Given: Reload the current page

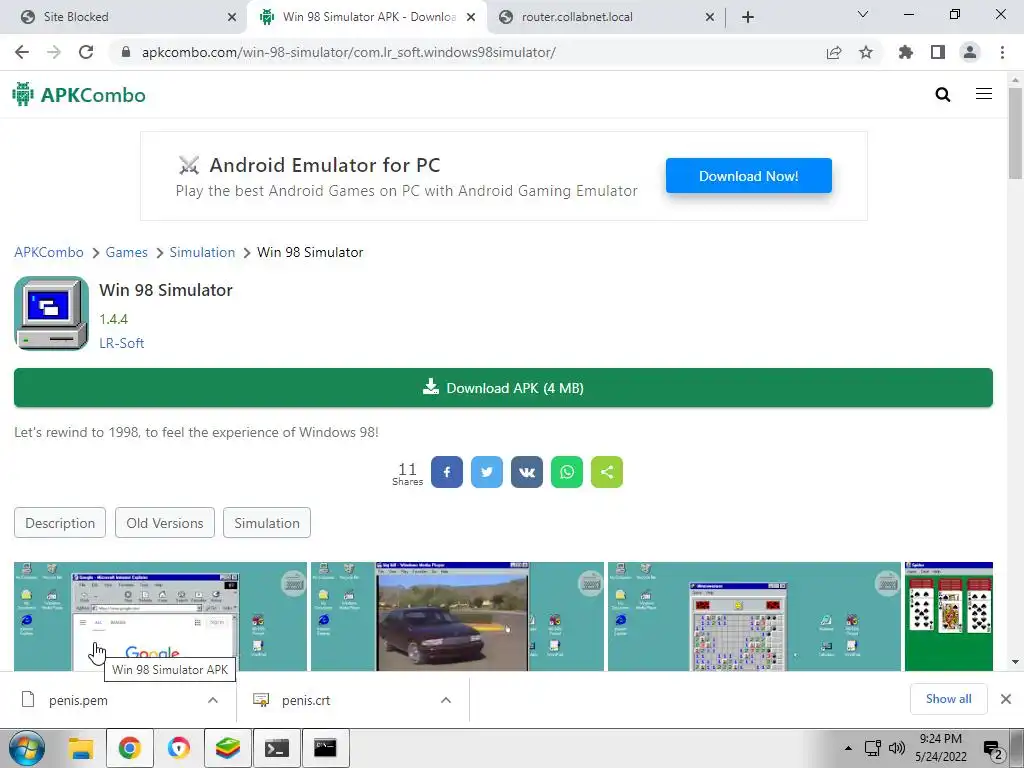Looking at the screenshot, I should pyautogui.click(x=86, y=52).
